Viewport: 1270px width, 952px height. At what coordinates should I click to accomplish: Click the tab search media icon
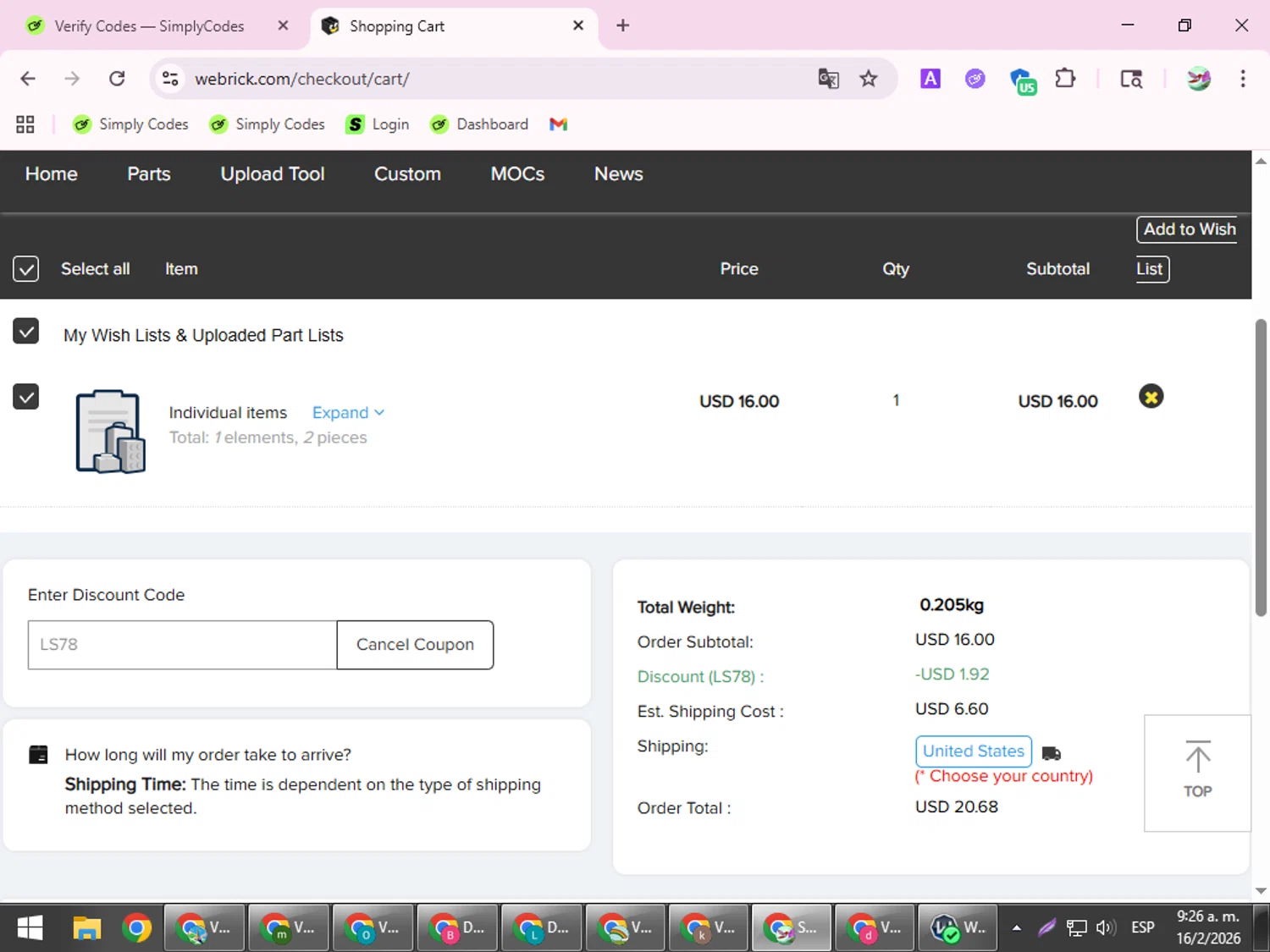pos(1131,79)
